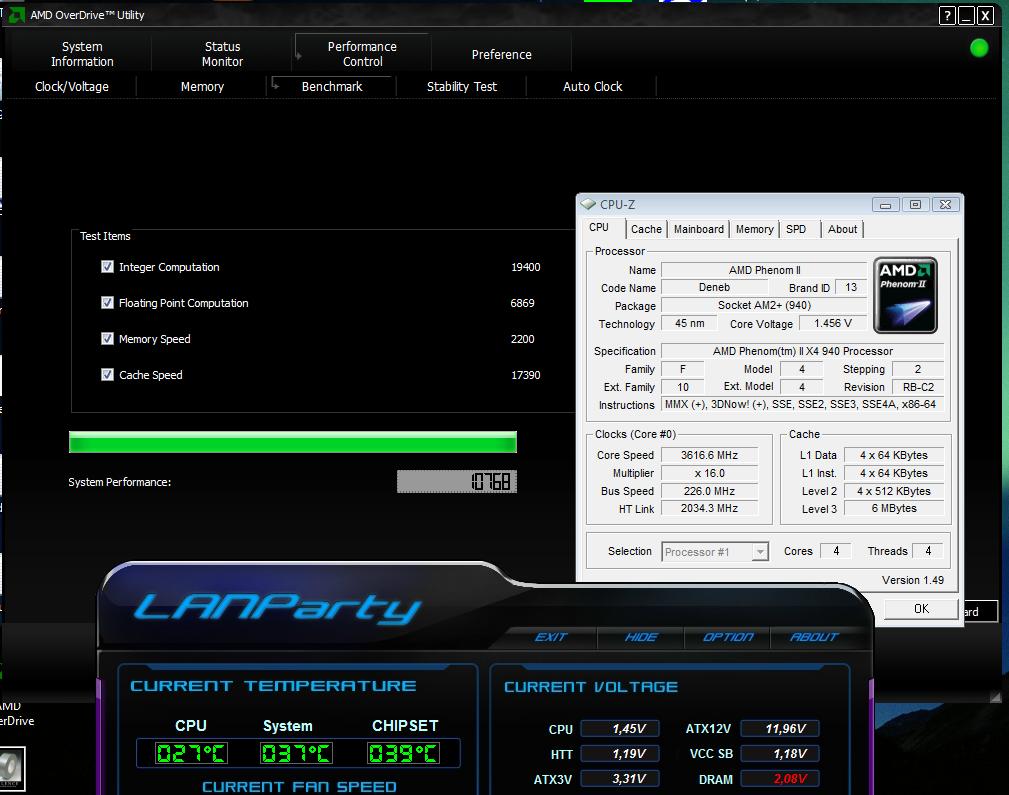
Task: Open the Status Monitor tab
Action: click(223, 54)
